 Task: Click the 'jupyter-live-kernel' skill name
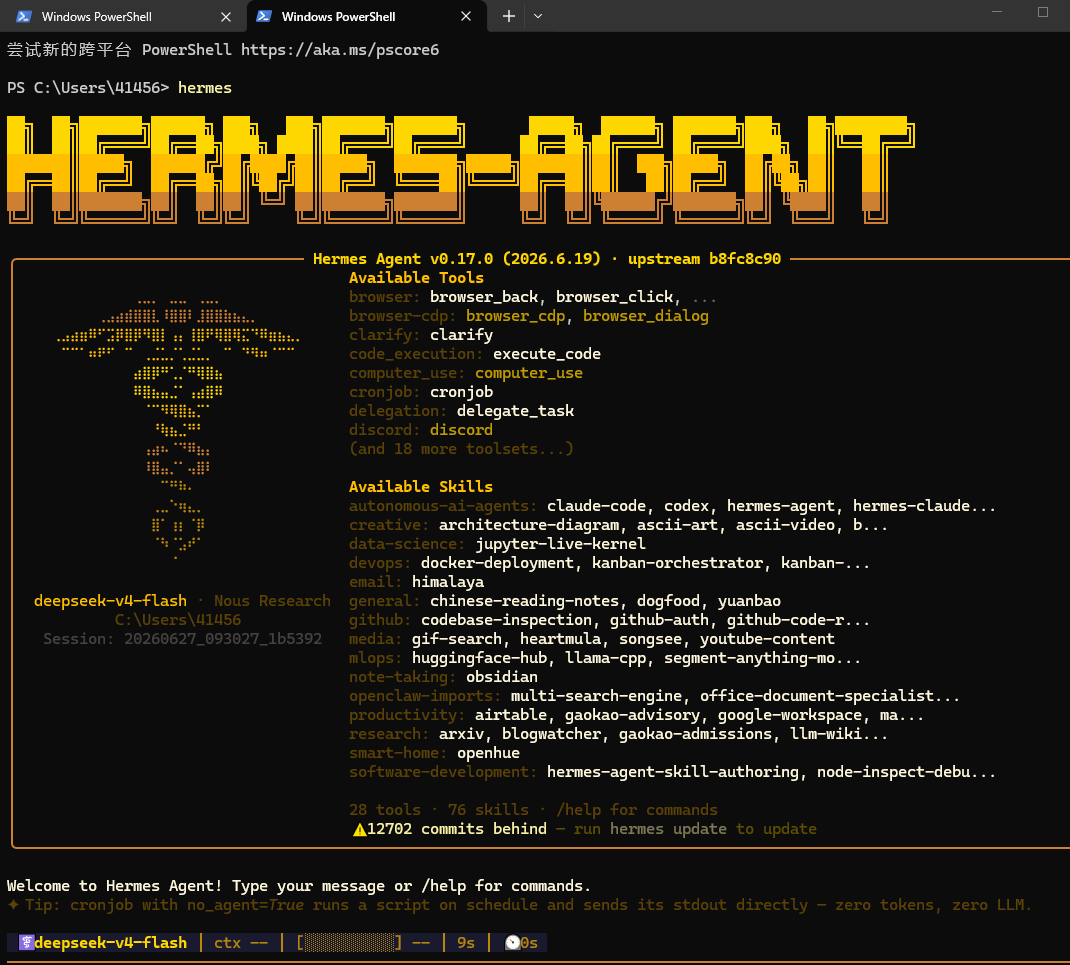(560, 544)
